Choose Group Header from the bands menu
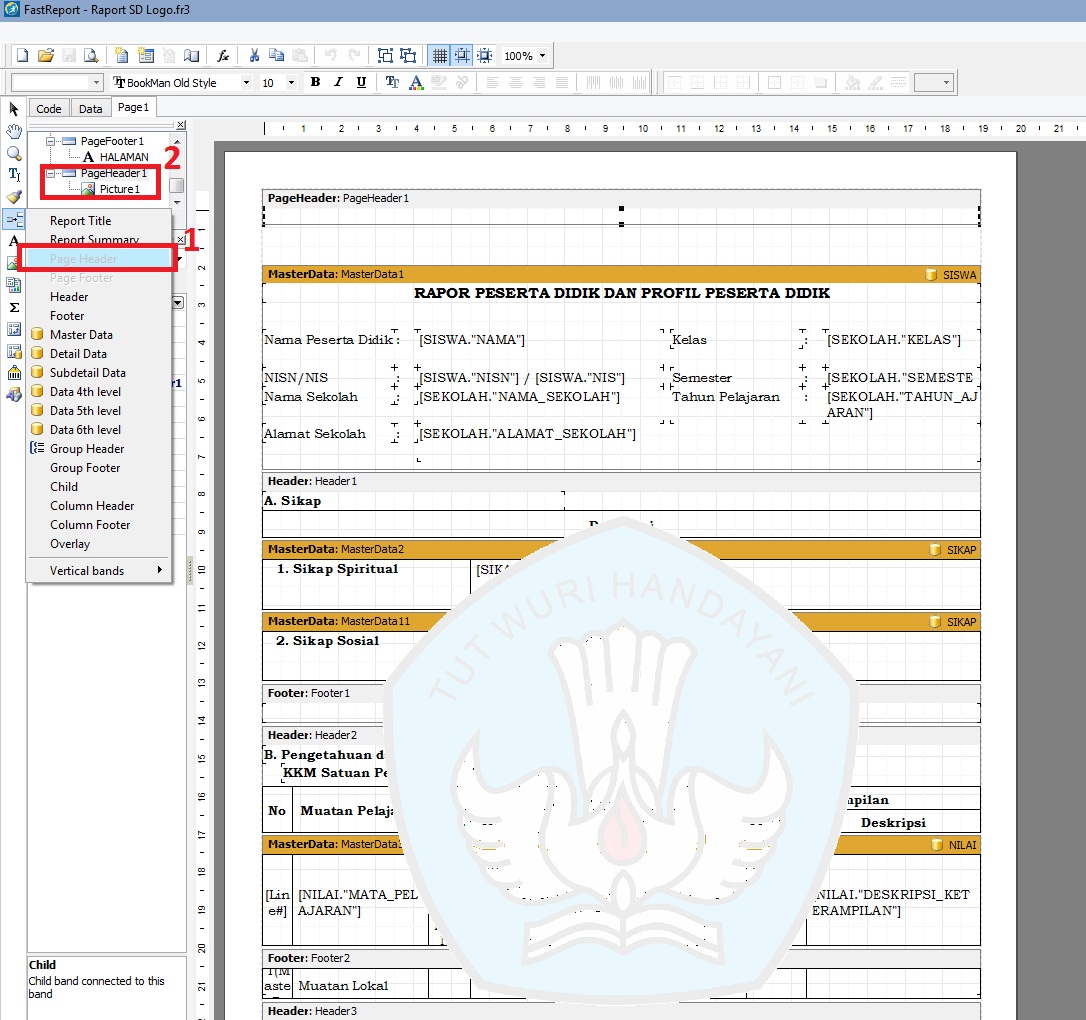The width and height of the screenshot is (1086, 1020). (87, 449)
